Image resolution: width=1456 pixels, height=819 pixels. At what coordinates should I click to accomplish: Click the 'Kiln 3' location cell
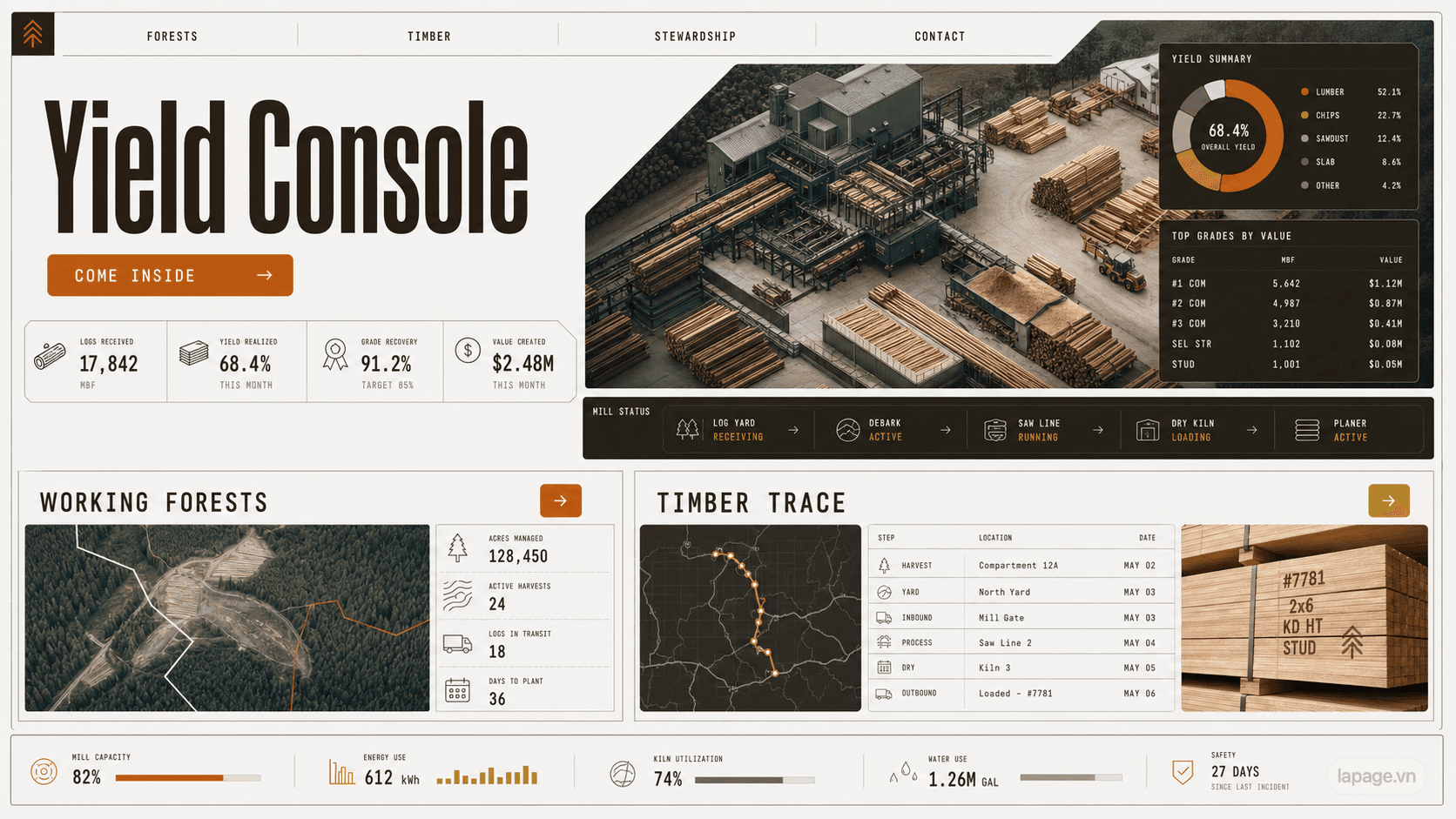[994, 668]
